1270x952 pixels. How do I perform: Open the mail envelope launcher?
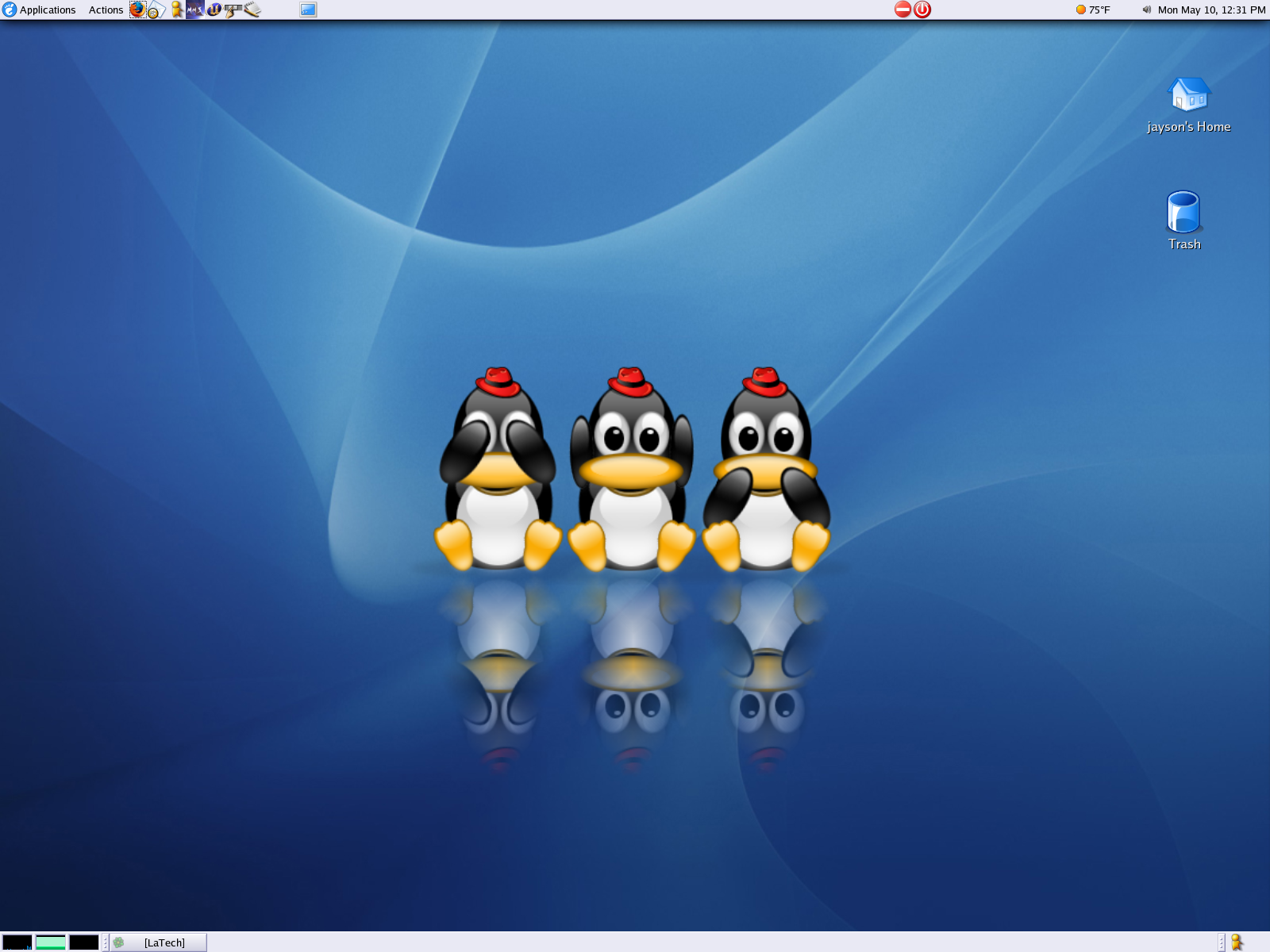[156, 10]
